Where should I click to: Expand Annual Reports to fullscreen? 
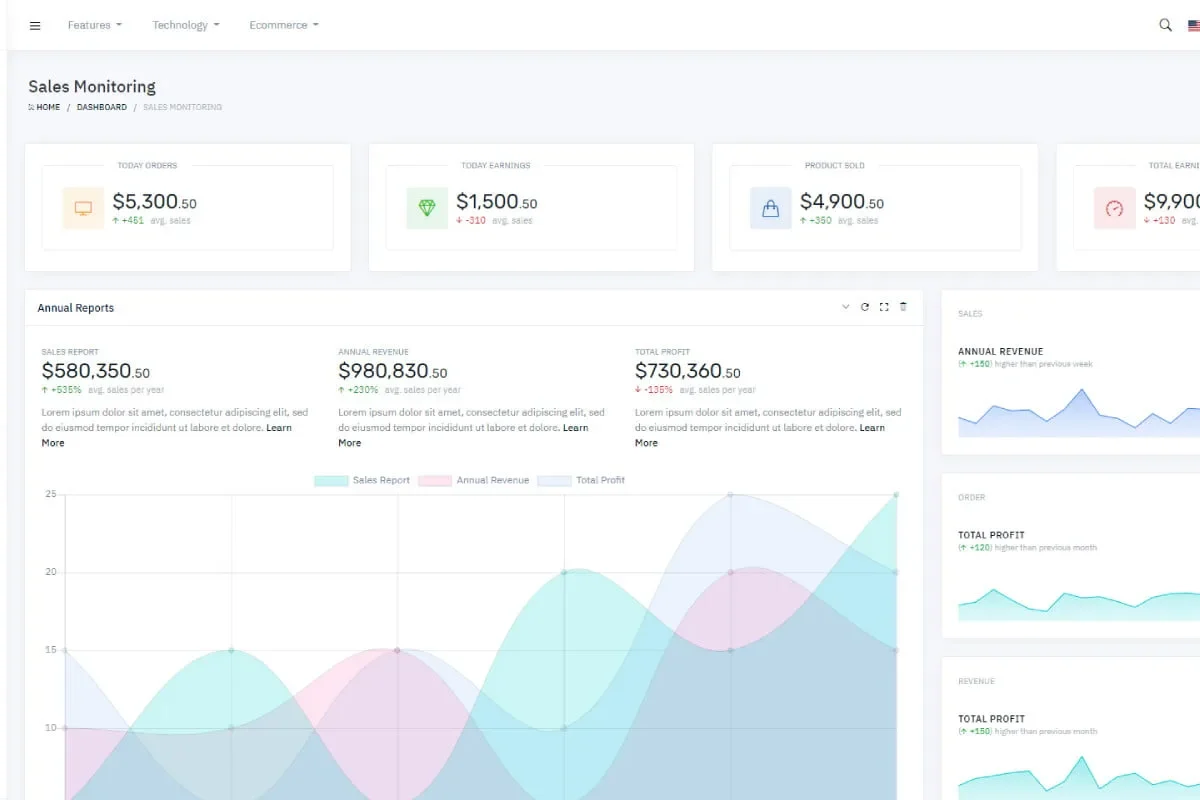click(x=884, y=307)
